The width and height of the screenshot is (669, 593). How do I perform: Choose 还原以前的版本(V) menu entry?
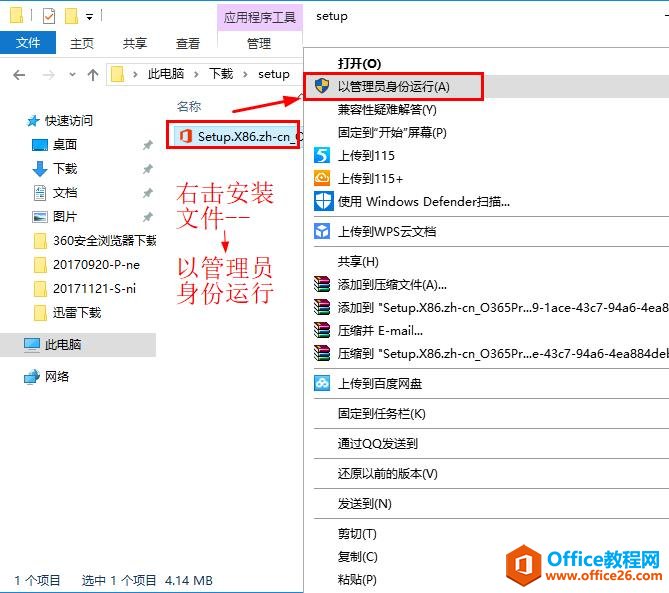tap(387, 474)
